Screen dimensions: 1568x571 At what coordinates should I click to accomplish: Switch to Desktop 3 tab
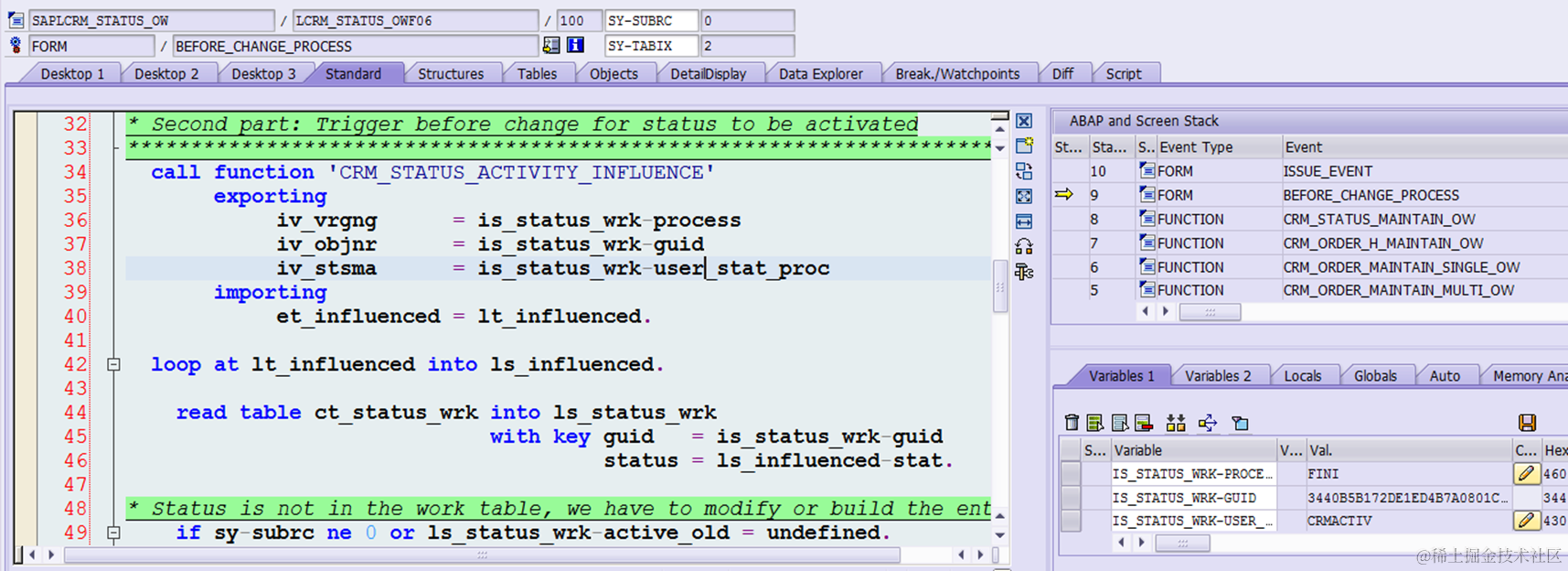pyautogui.click(x=263, y=74)
